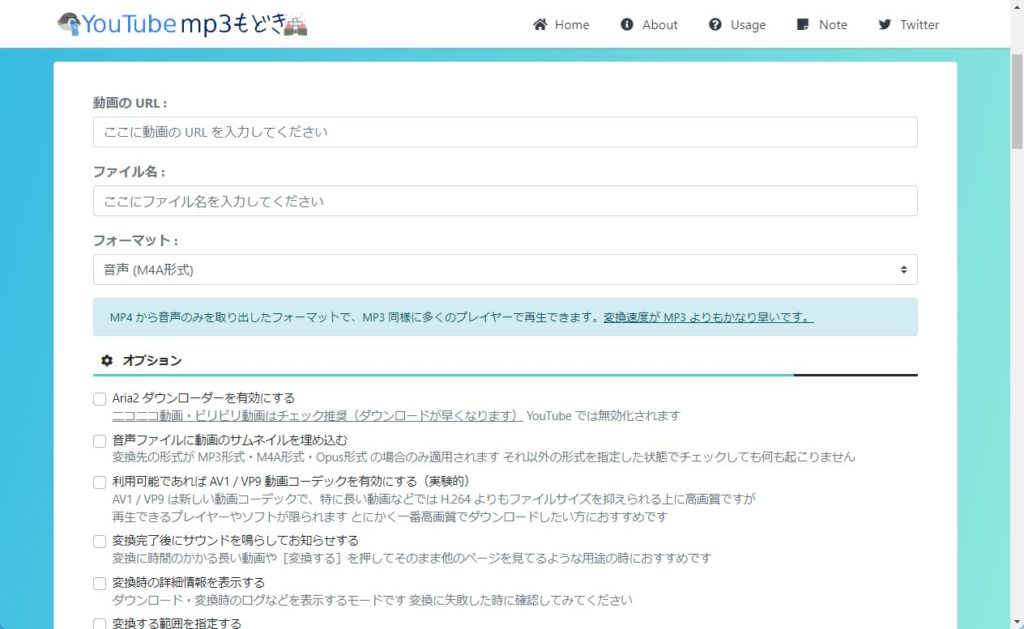This screenshot has height=629, width=1024.
Task: Click the page's vertical scrollbar thumb
Action: tap(1016, 100)
